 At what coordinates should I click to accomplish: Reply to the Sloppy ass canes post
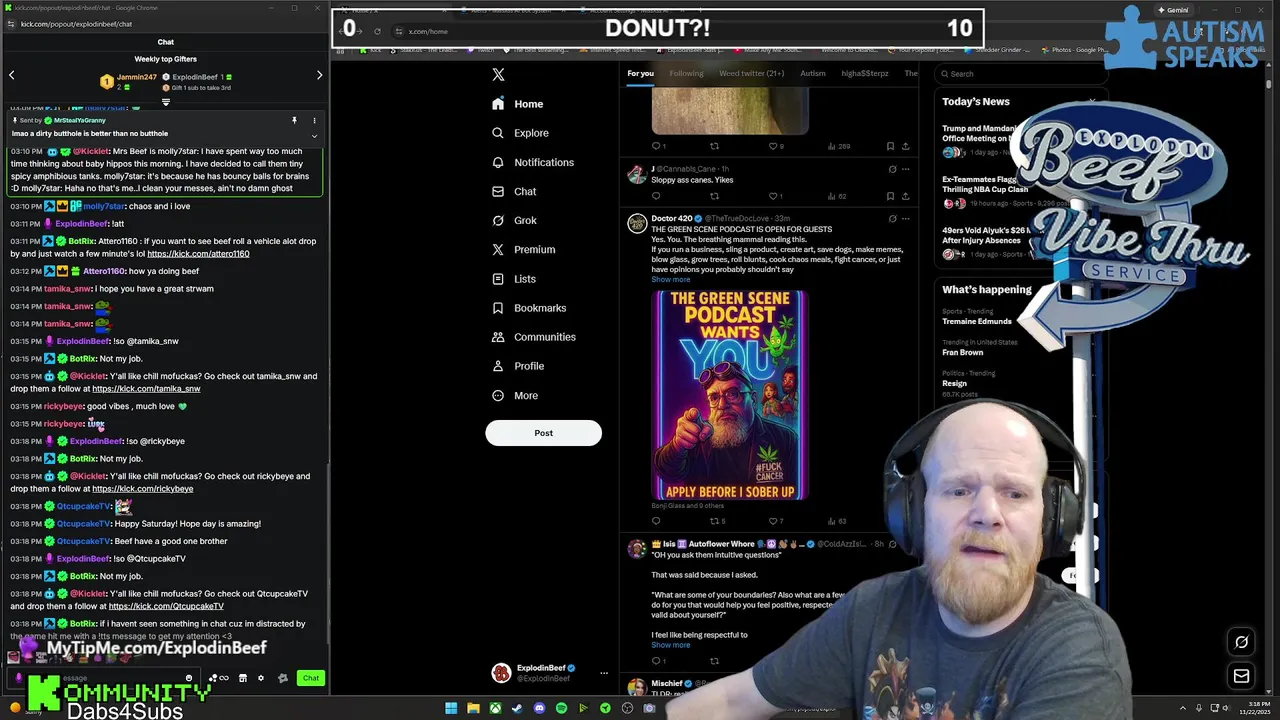pyautogui.click(x=656, y=196)
